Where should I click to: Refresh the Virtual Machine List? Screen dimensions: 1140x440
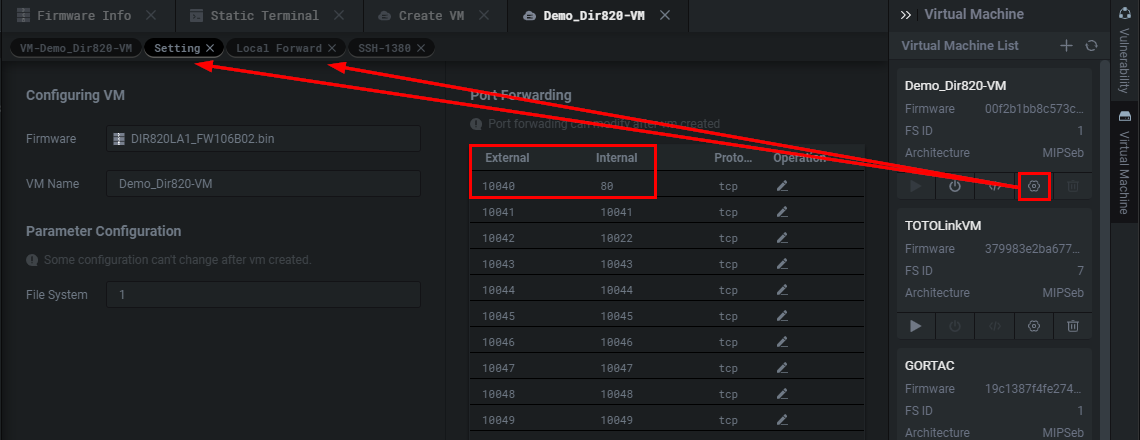pos(1091,46)
